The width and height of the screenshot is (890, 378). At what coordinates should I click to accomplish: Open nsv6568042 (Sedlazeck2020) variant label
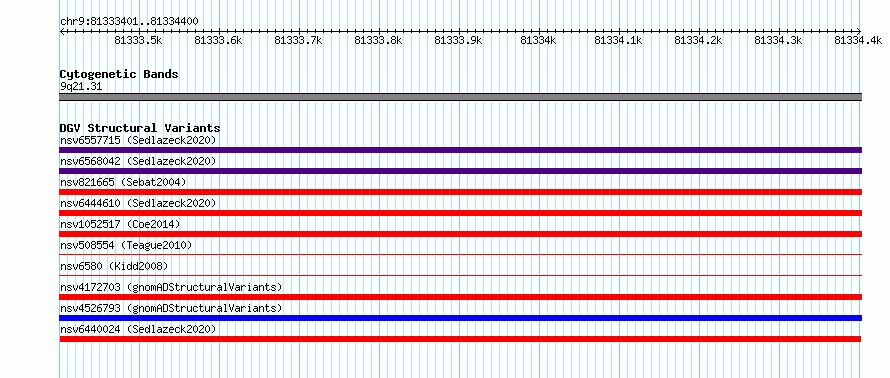(x=138, y=161)
